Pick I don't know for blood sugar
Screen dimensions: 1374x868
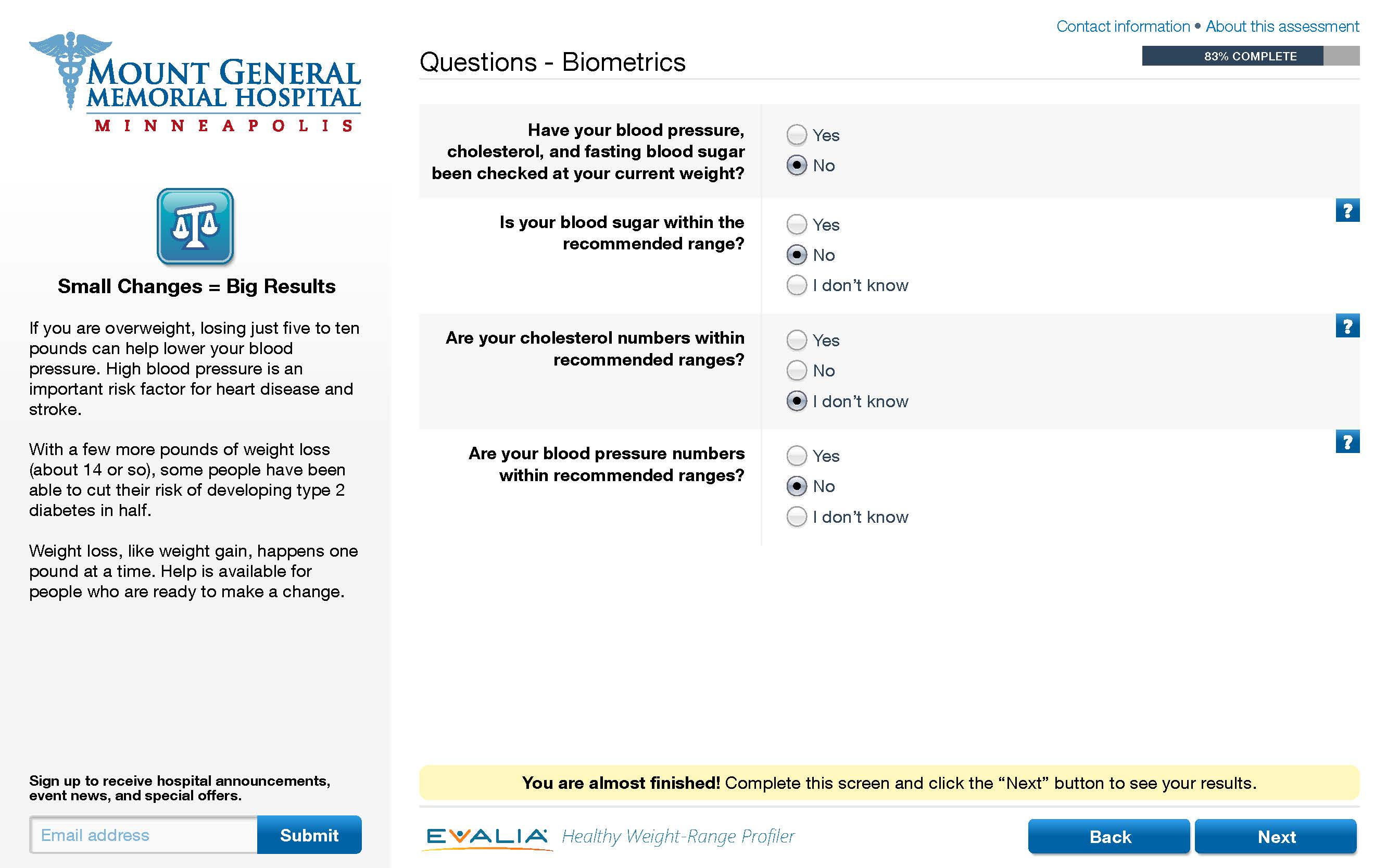coord(797,285)
